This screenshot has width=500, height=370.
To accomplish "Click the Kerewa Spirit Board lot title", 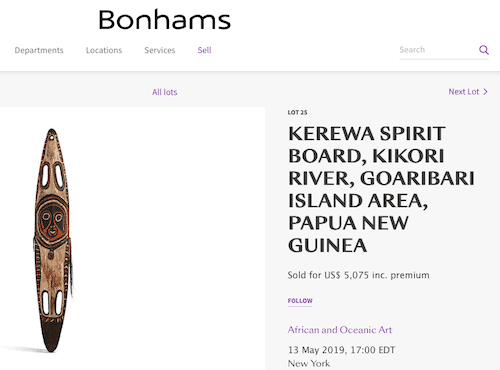I will 381,189.
